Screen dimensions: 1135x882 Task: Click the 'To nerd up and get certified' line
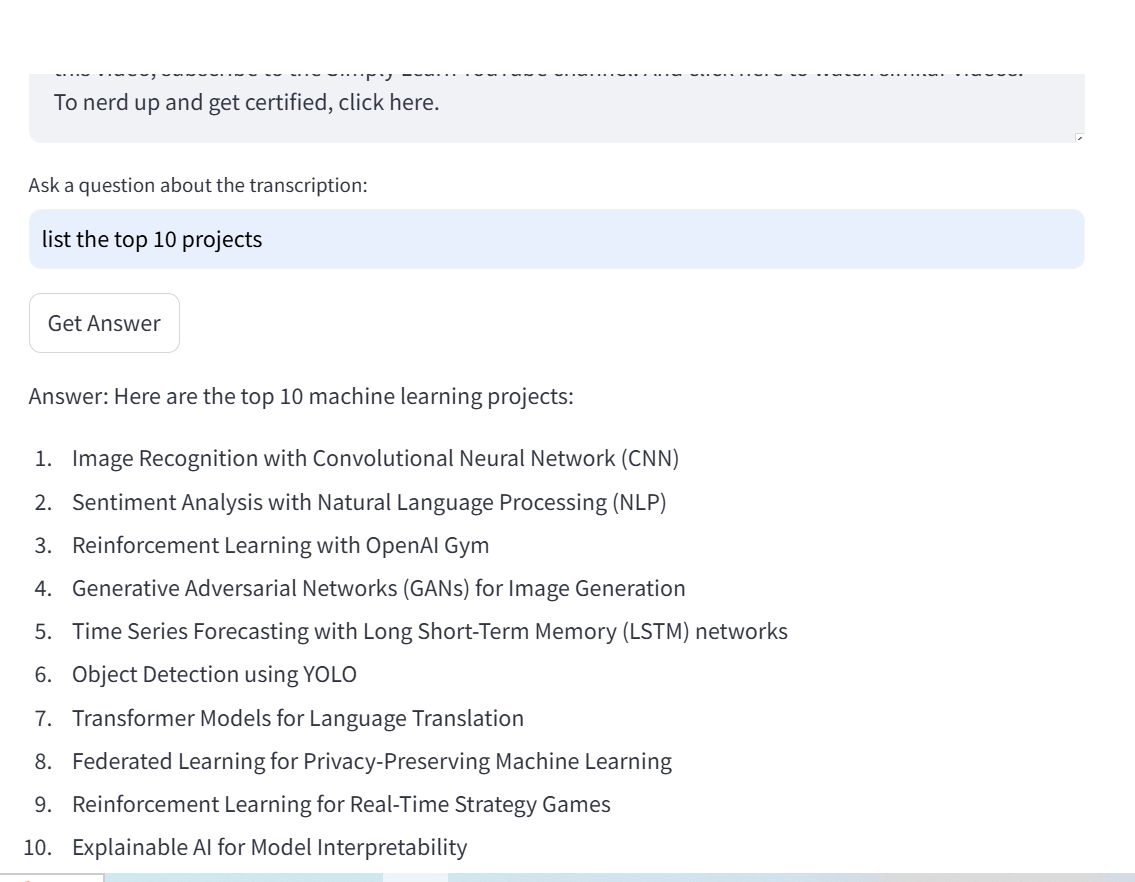point(246,102)
